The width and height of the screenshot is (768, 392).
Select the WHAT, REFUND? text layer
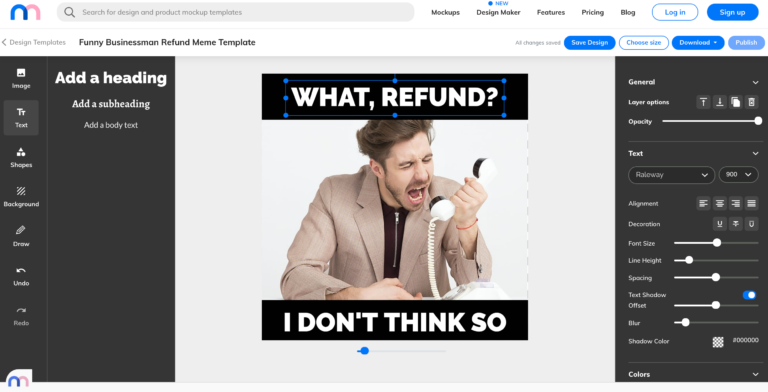pos(395,98)
